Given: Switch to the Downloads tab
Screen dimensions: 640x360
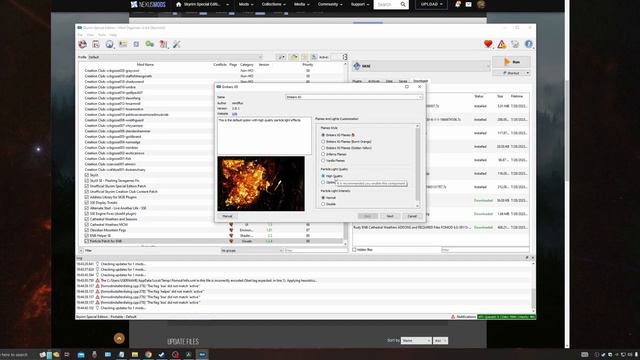Looking at the screenshot, I should [421, 81].
